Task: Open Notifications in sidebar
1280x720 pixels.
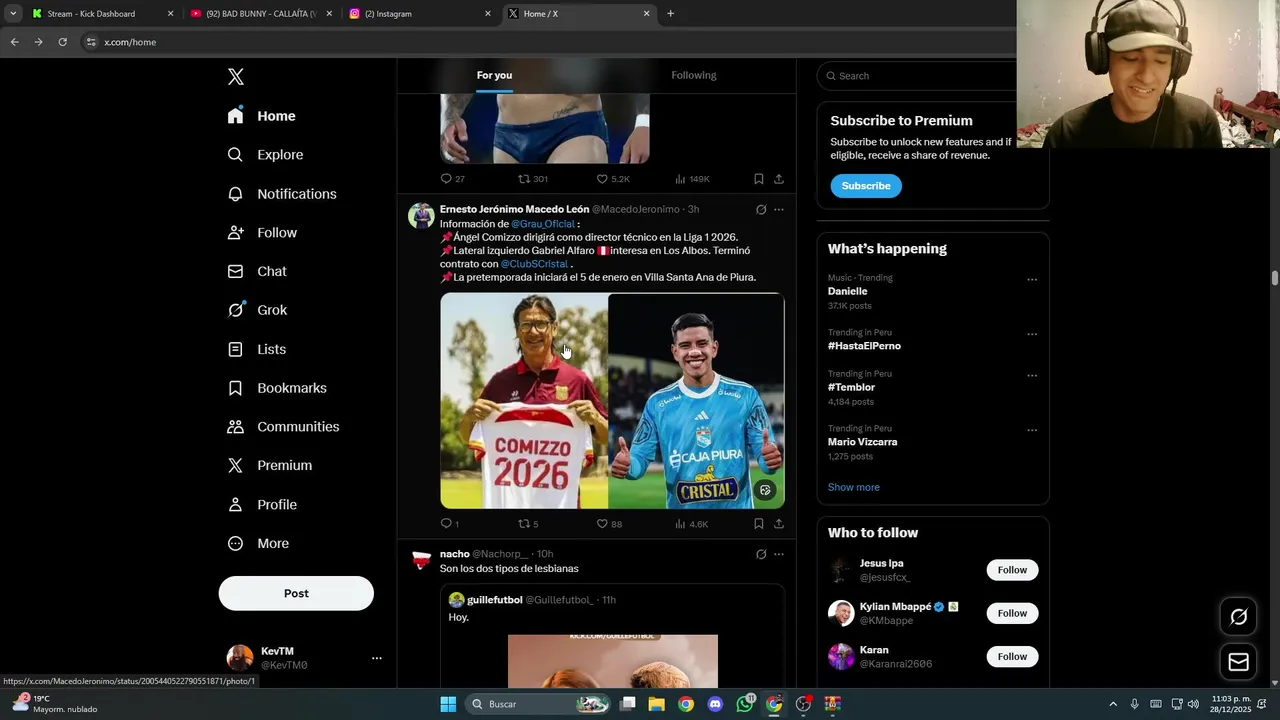Action: pos(282,194)
